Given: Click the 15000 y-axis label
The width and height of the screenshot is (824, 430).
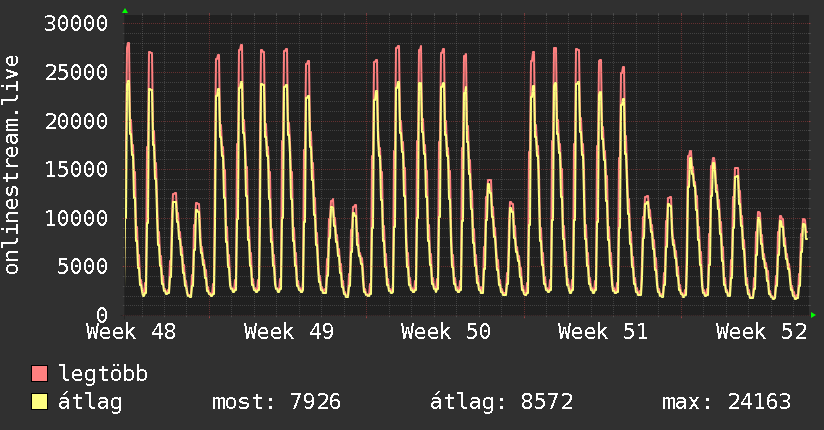Looking at the screenshot, I should pos(76,169).
